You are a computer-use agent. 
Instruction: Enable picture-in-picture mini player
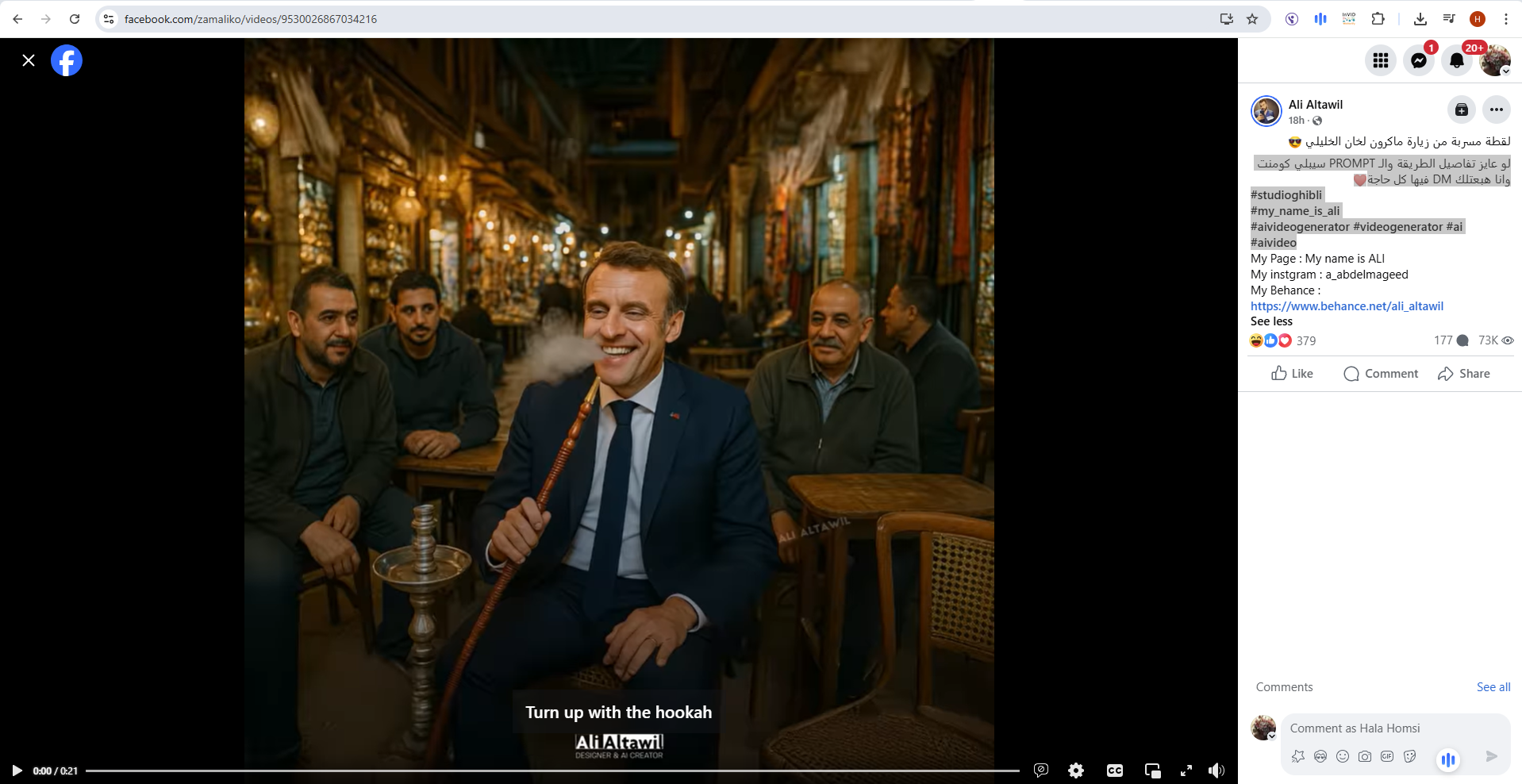1152,771
